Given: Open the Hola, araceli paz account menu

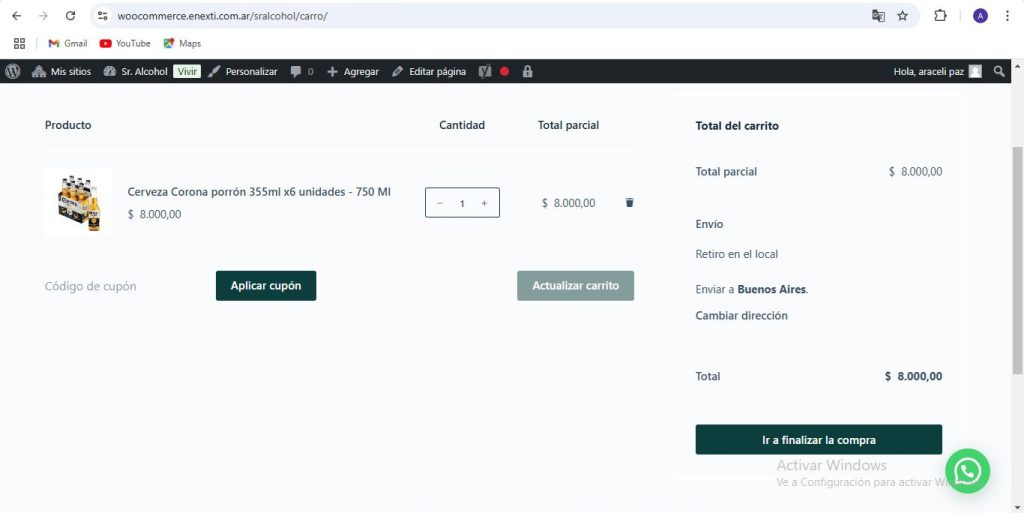Looking at the screenshot, I should point(937,71).
